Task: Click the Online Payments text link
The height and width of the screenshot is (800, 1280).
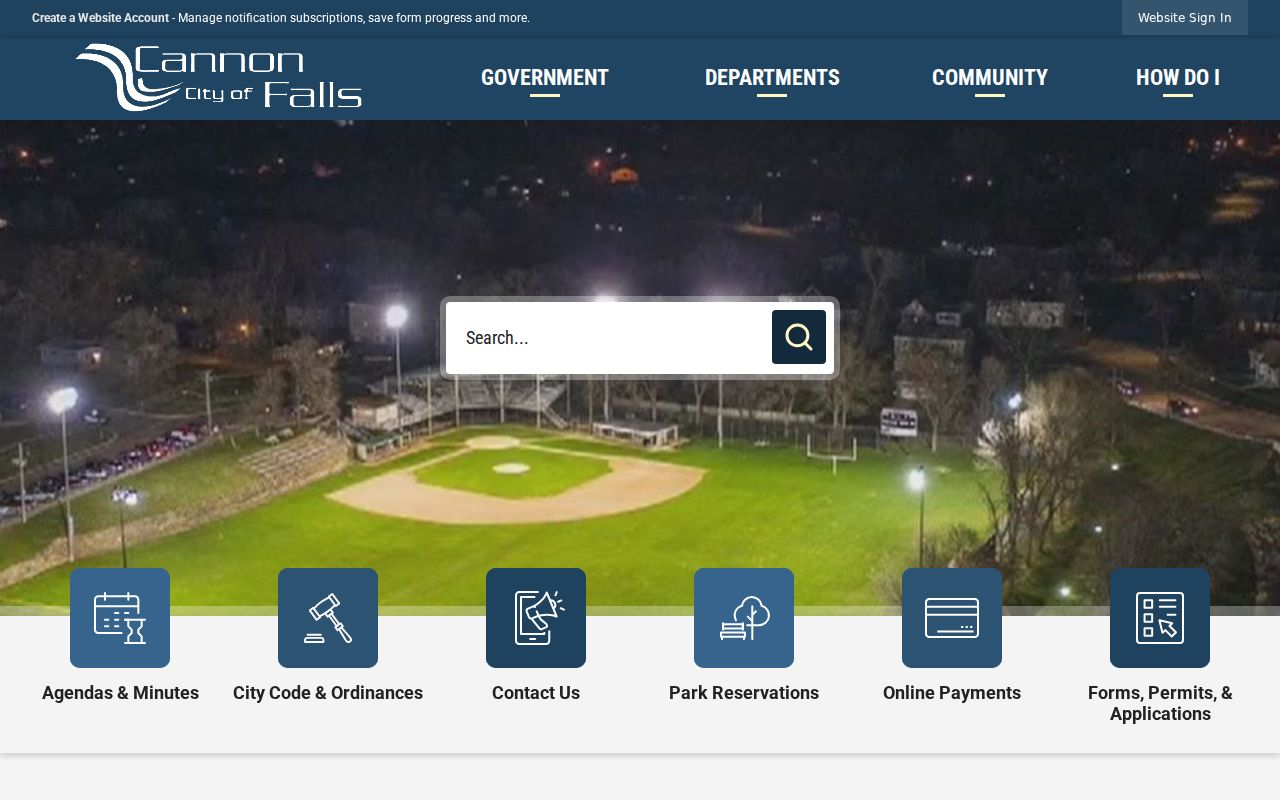Action: (x=952, y=693)
